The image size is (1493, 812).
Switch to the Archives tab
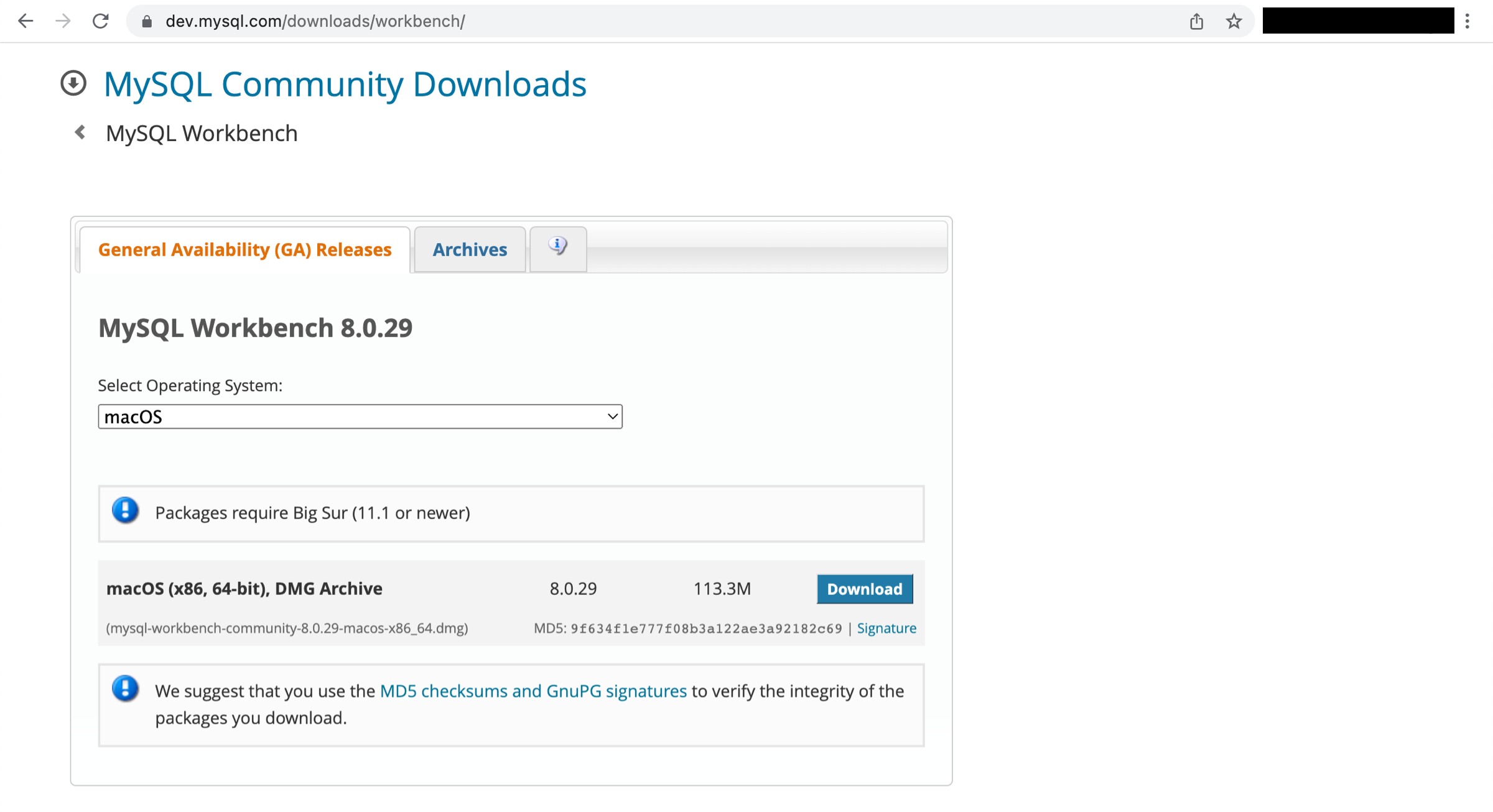(469, 249)
